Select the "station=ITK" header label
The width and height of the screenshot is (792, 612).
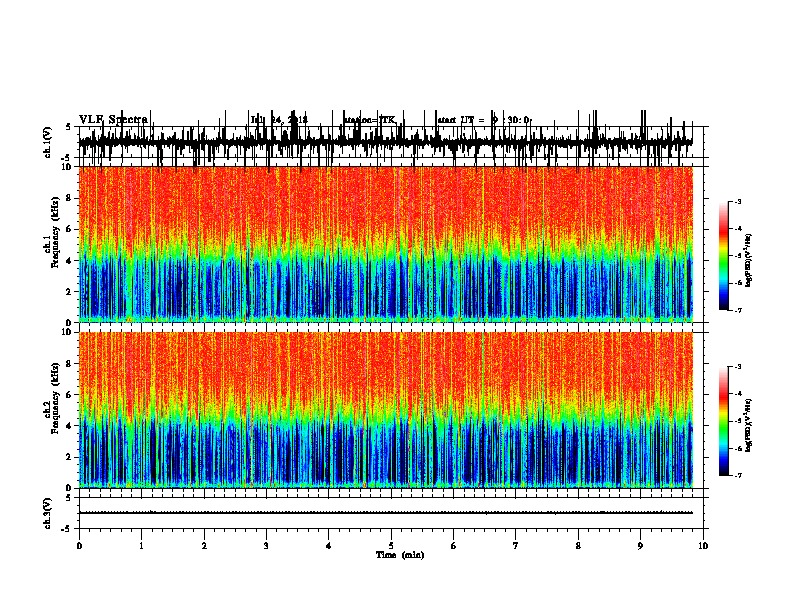click(370, 120)
